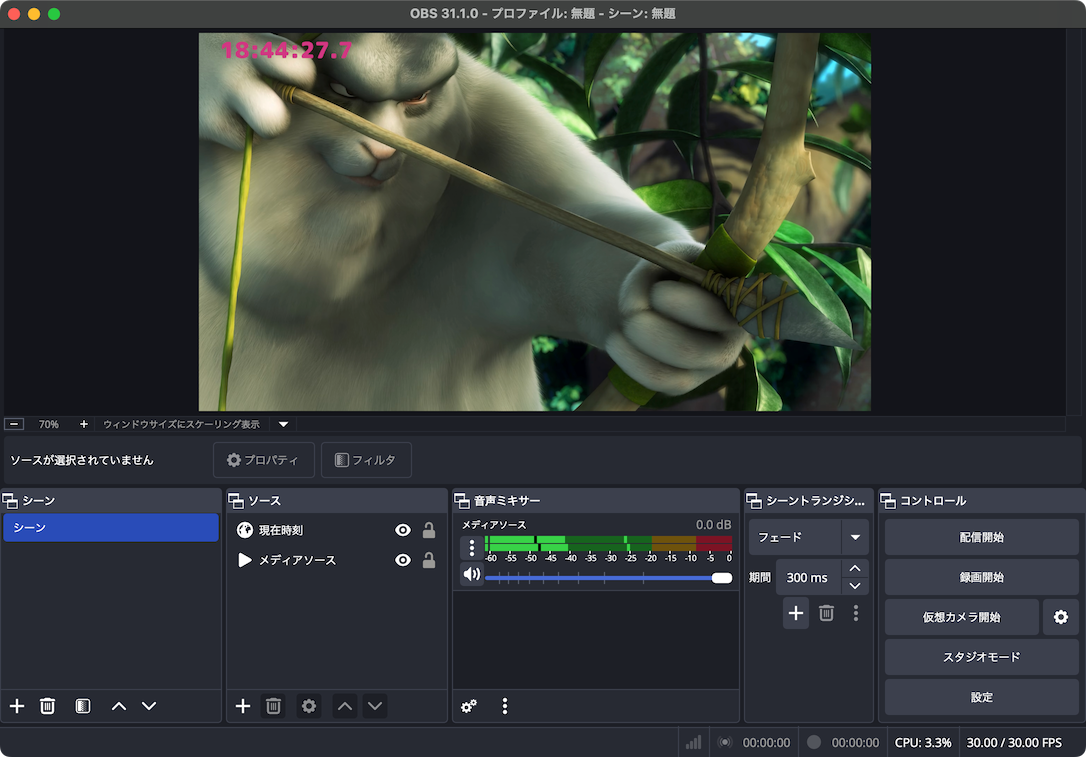The height and width of the screenshot is (757, 1086).
Task: Click the メディアソース audio level meter
Action: (609, 543)
